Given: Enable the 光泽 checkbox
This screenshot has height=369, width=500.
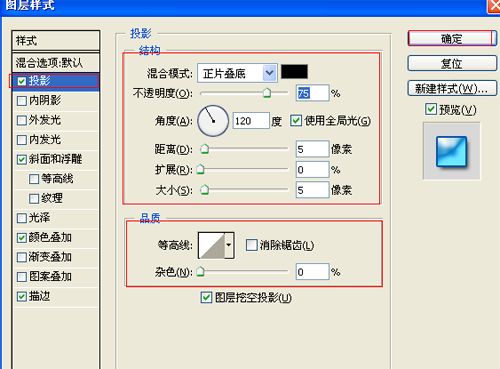Looking at the screenshot, I should coord(22,218).
